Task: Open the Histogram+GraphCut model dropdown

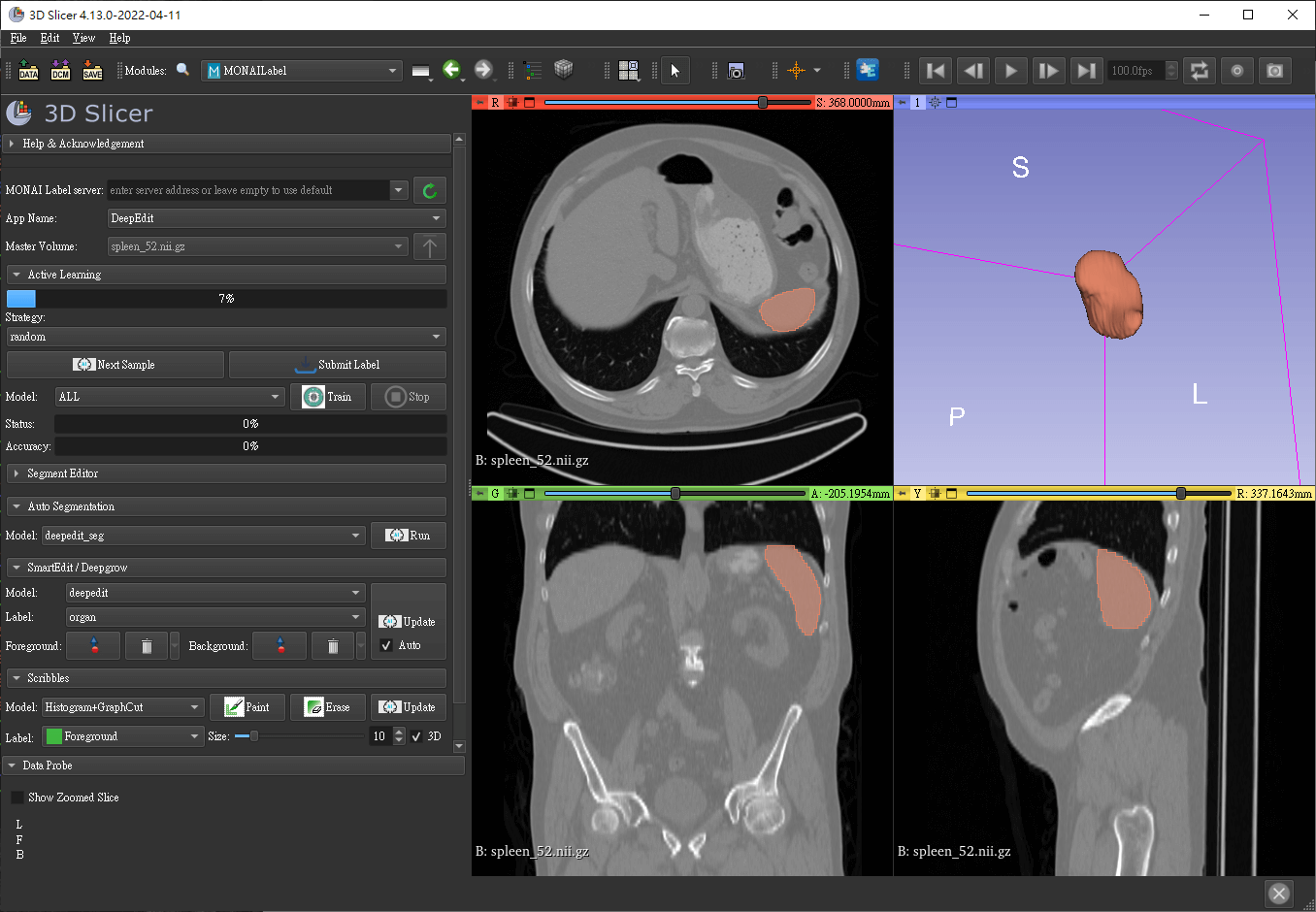Action: point(123,707)
